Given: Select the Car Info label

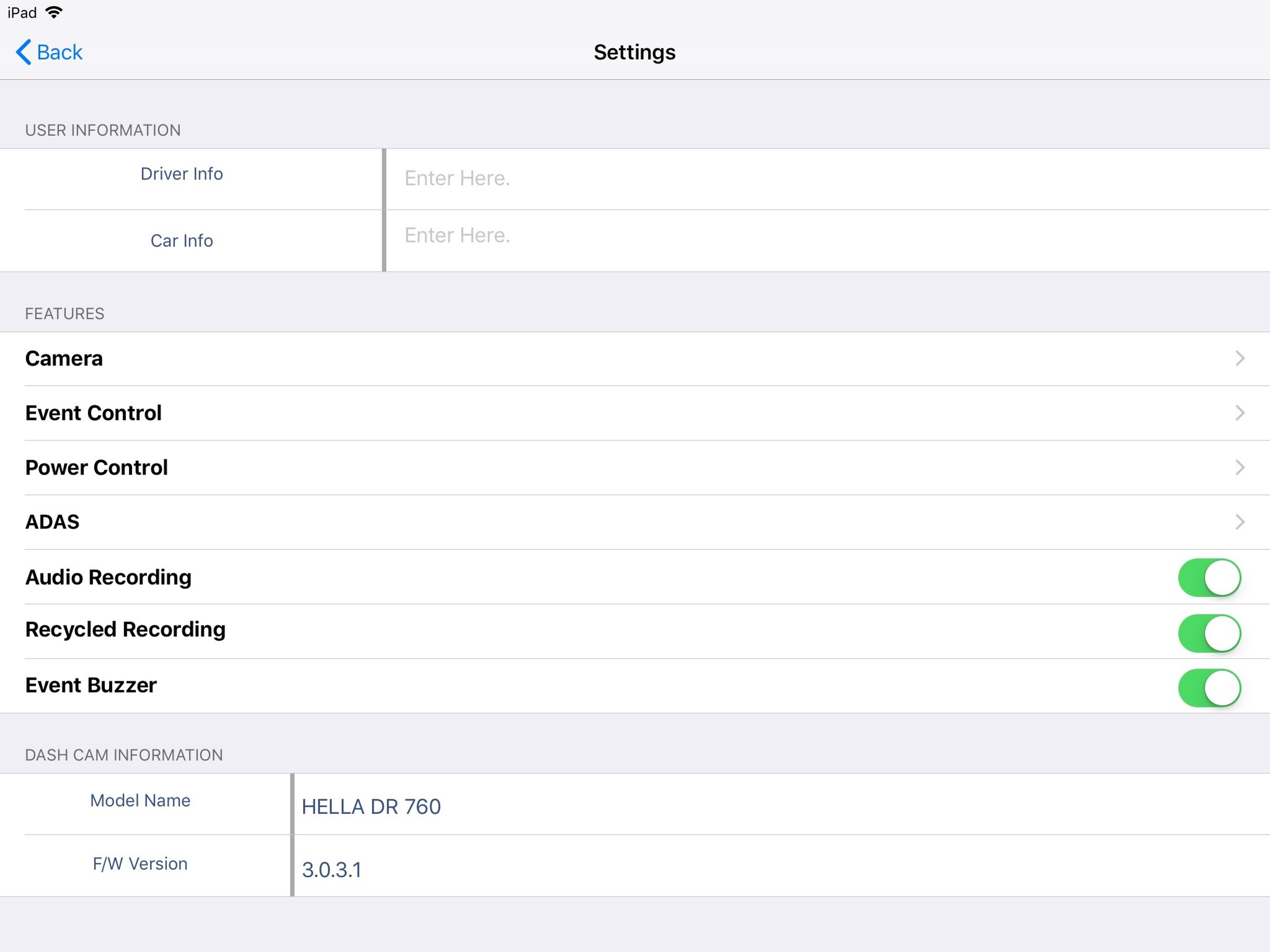Looking at the screenshot, I should point(181,241).
